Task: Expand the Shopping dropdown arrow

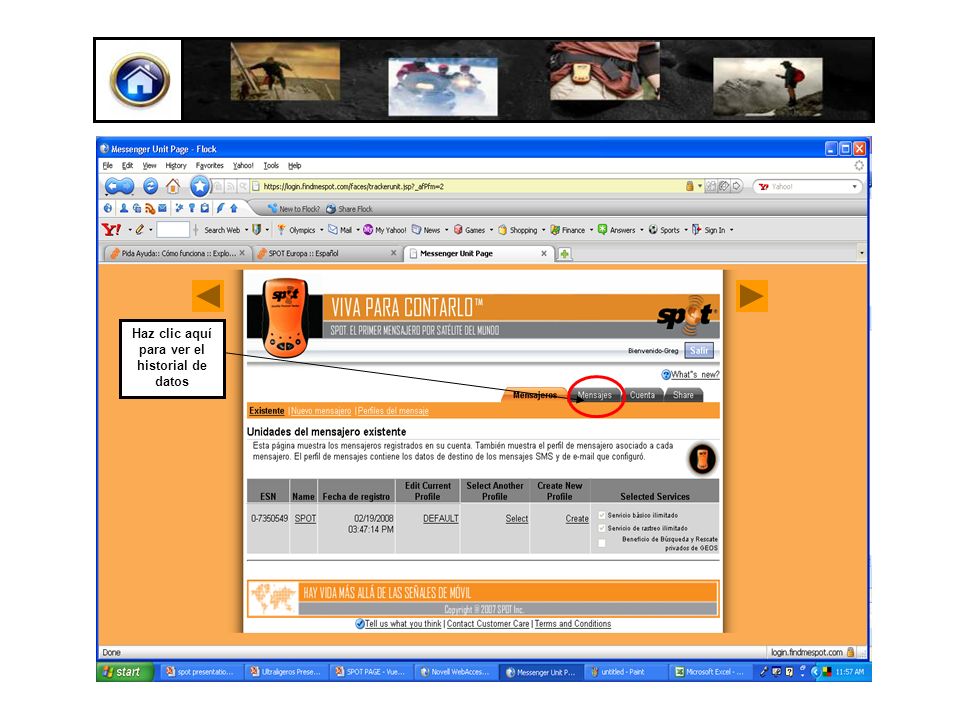Action: click(x=543, y=230)
